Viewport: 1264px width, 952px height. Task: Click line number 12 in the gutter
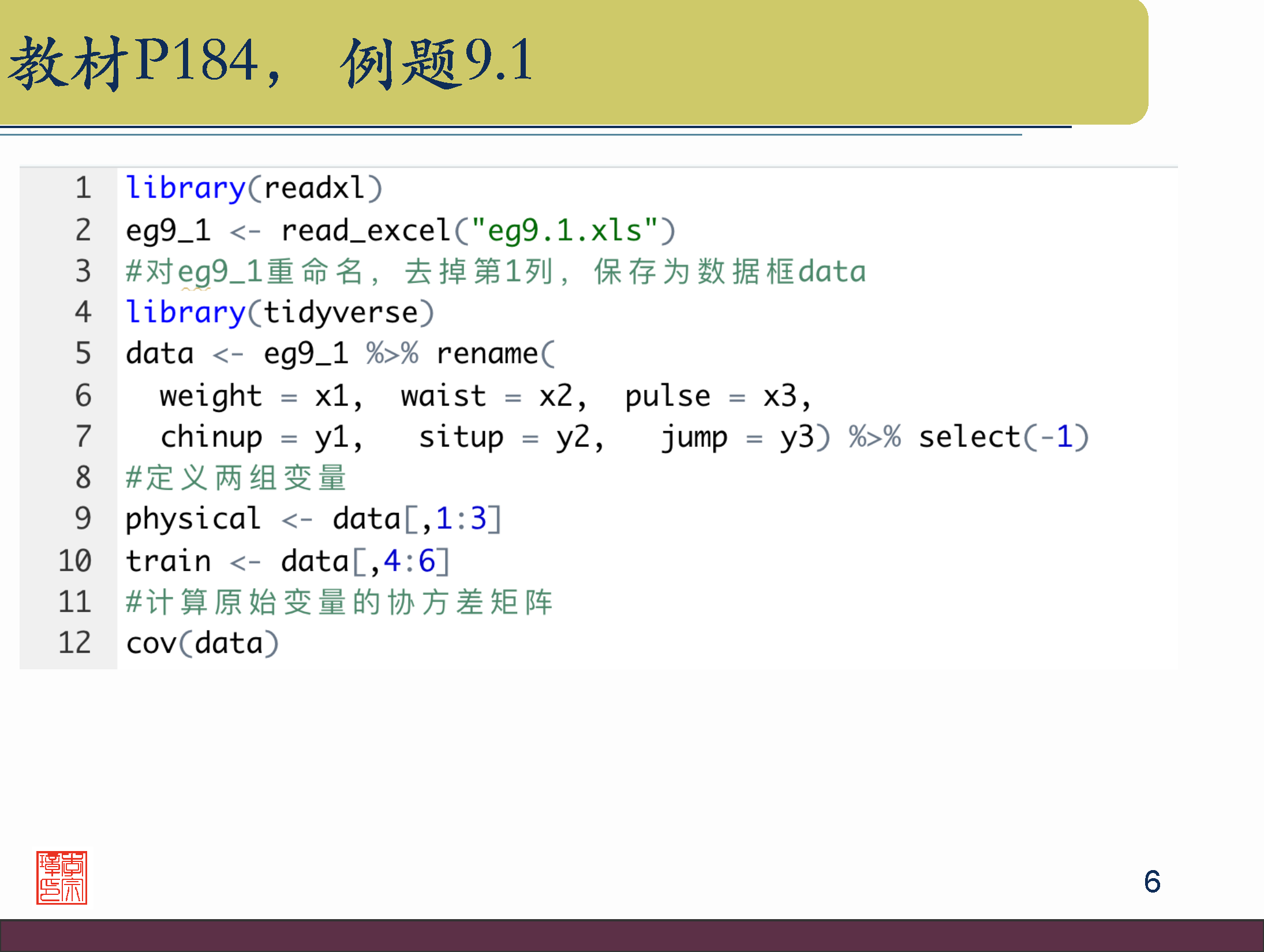click(75, 643)
